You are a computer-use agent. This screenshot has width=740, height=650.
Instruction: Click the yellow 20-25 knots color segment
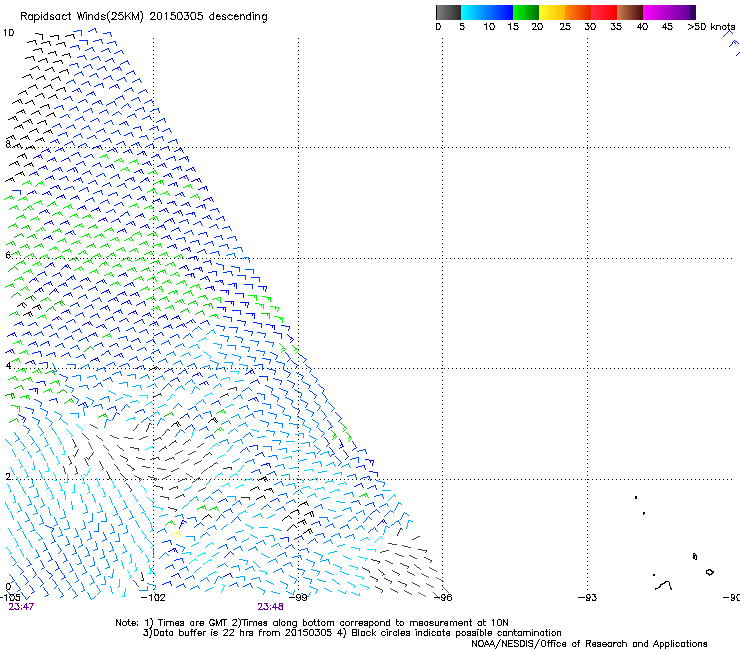(552, 12)
